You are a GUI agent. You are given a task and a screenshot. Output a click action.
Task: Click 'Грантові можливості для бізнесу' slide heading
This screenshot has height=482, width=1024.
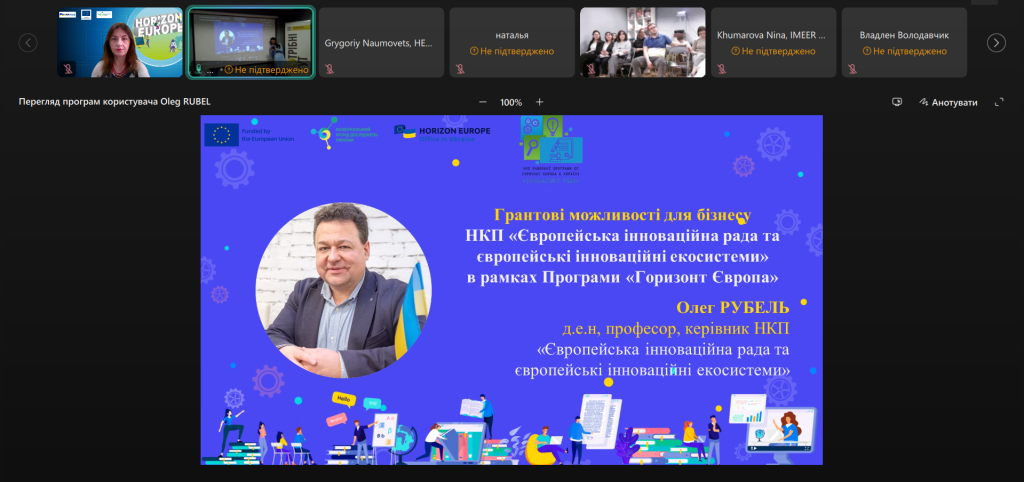[623, 215]
